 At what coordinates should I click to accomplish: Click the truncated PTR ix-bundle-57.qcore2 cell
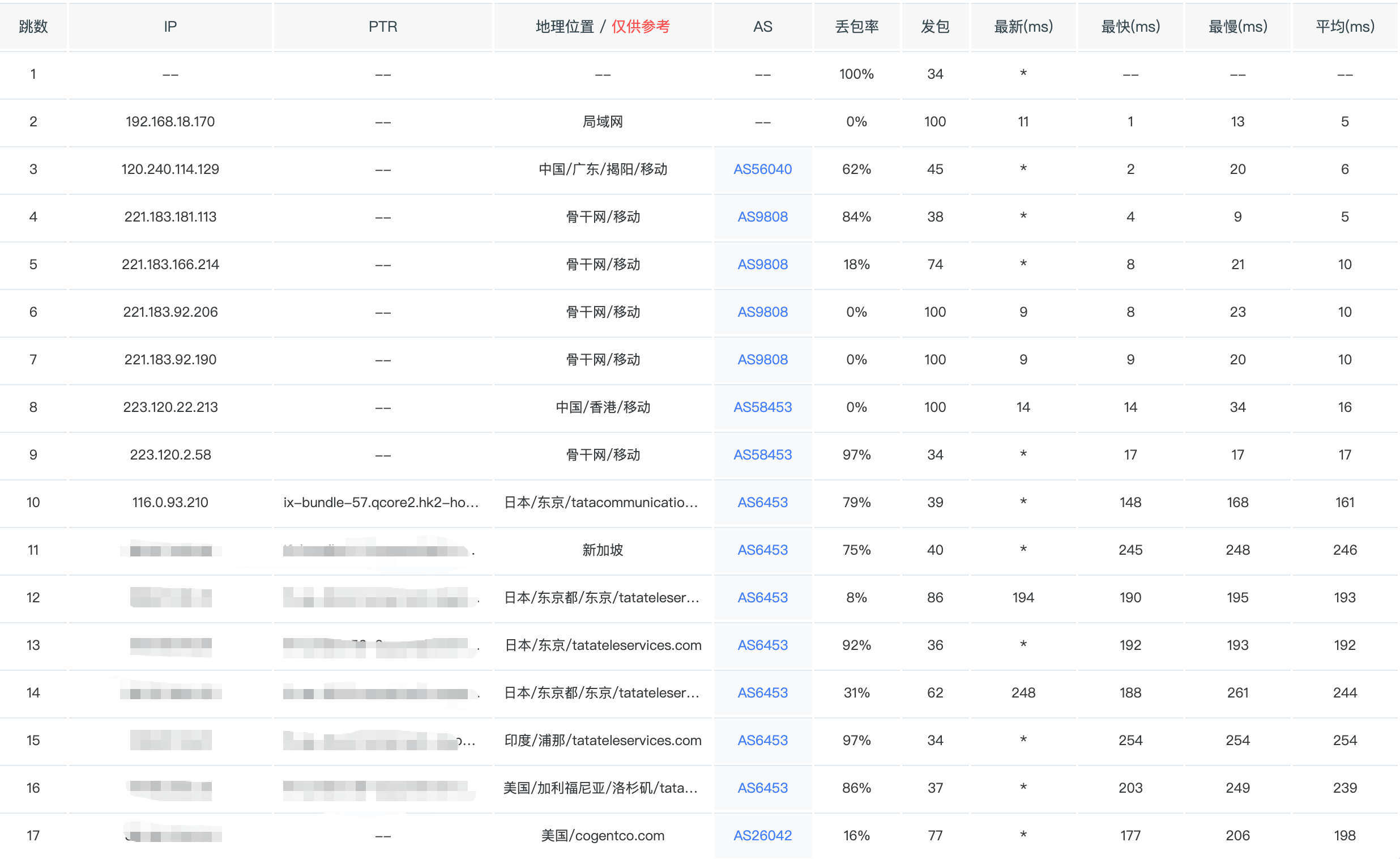pyautogui.click(x=381, y=503)
